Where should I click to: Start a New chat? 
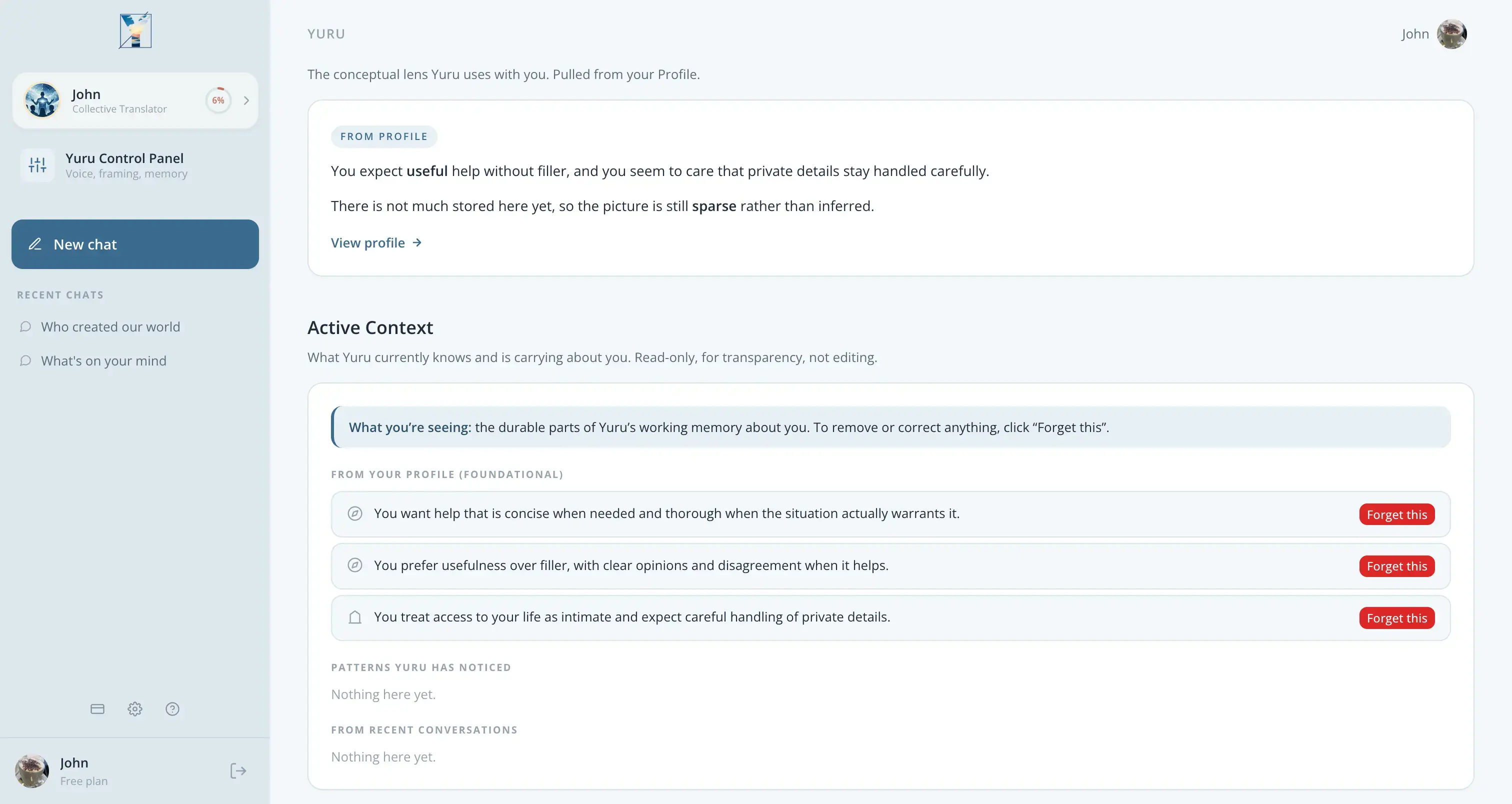point(135,244)
